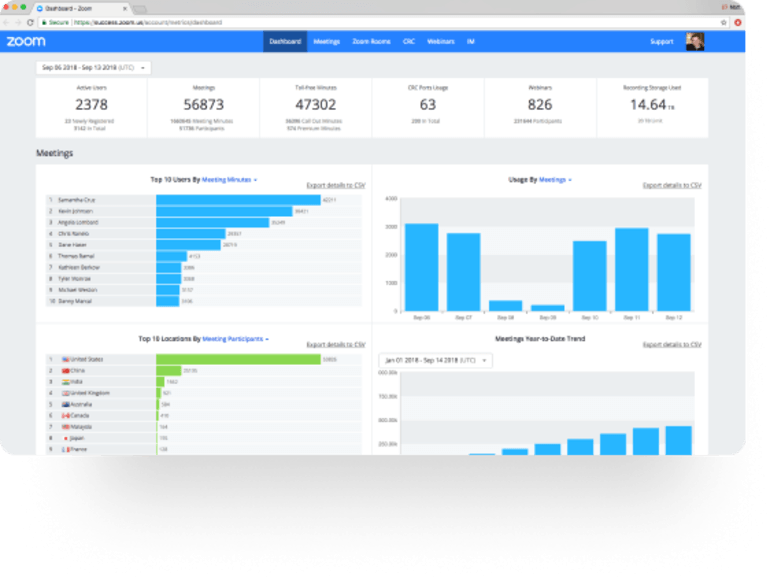This screenshot has height=577, width=770.
Task: Click the Webinars 826 value
Action: tap(540, 105)
